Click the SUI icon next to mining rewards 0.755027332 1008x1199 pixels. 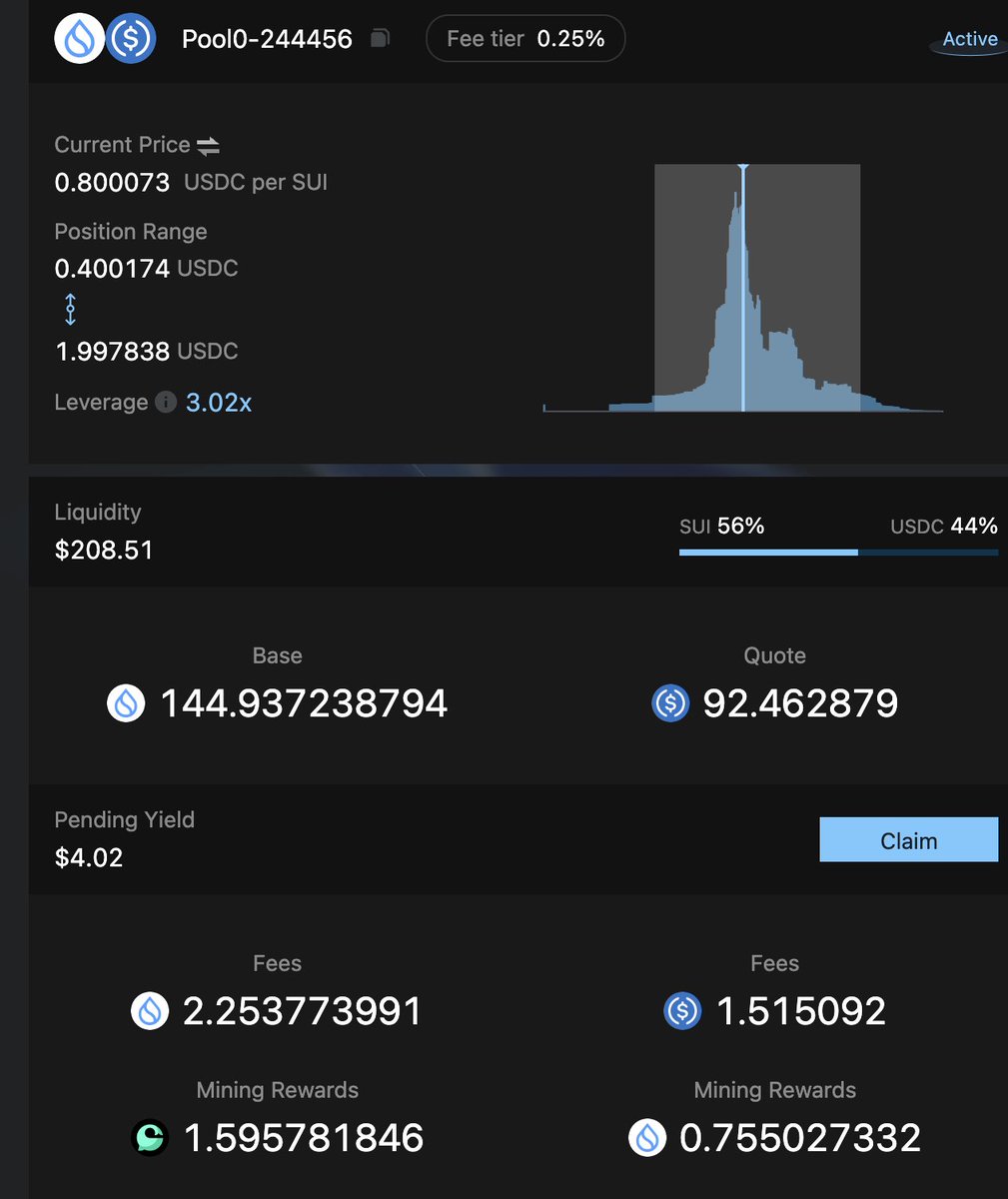[x=650, y=1137]
